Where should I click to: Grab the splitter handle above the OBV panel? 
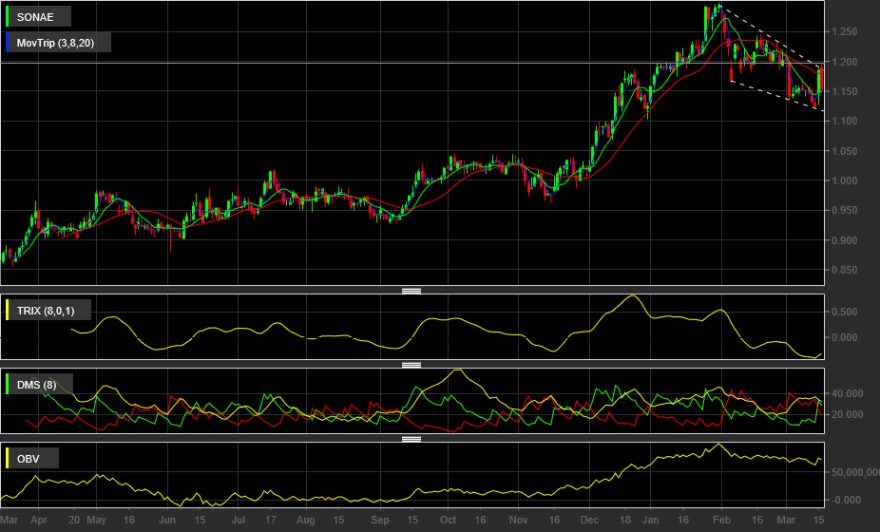click(x=411, y=439)
